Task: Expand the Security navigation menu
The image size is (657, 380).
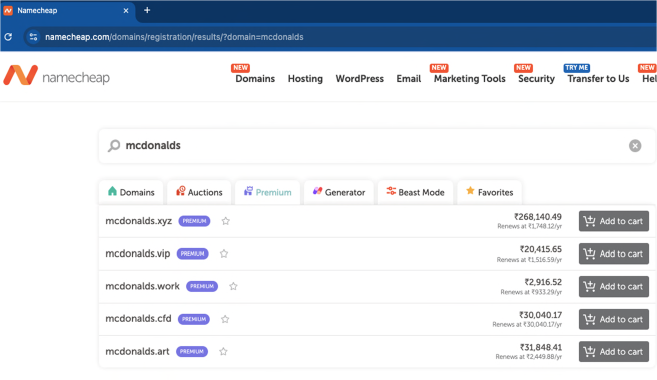Action: [x=536, y=79]
